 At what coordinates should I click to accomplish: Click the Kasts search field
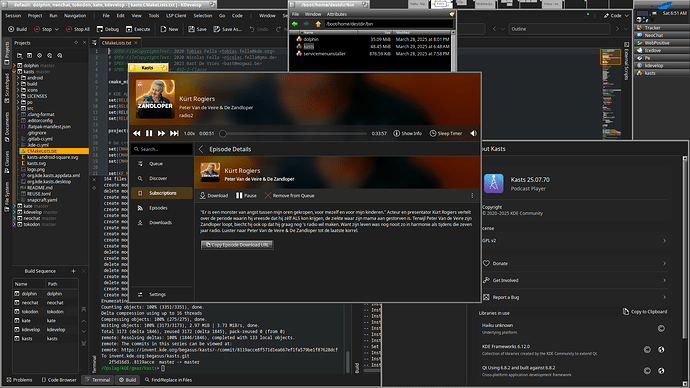pos(162,149)
